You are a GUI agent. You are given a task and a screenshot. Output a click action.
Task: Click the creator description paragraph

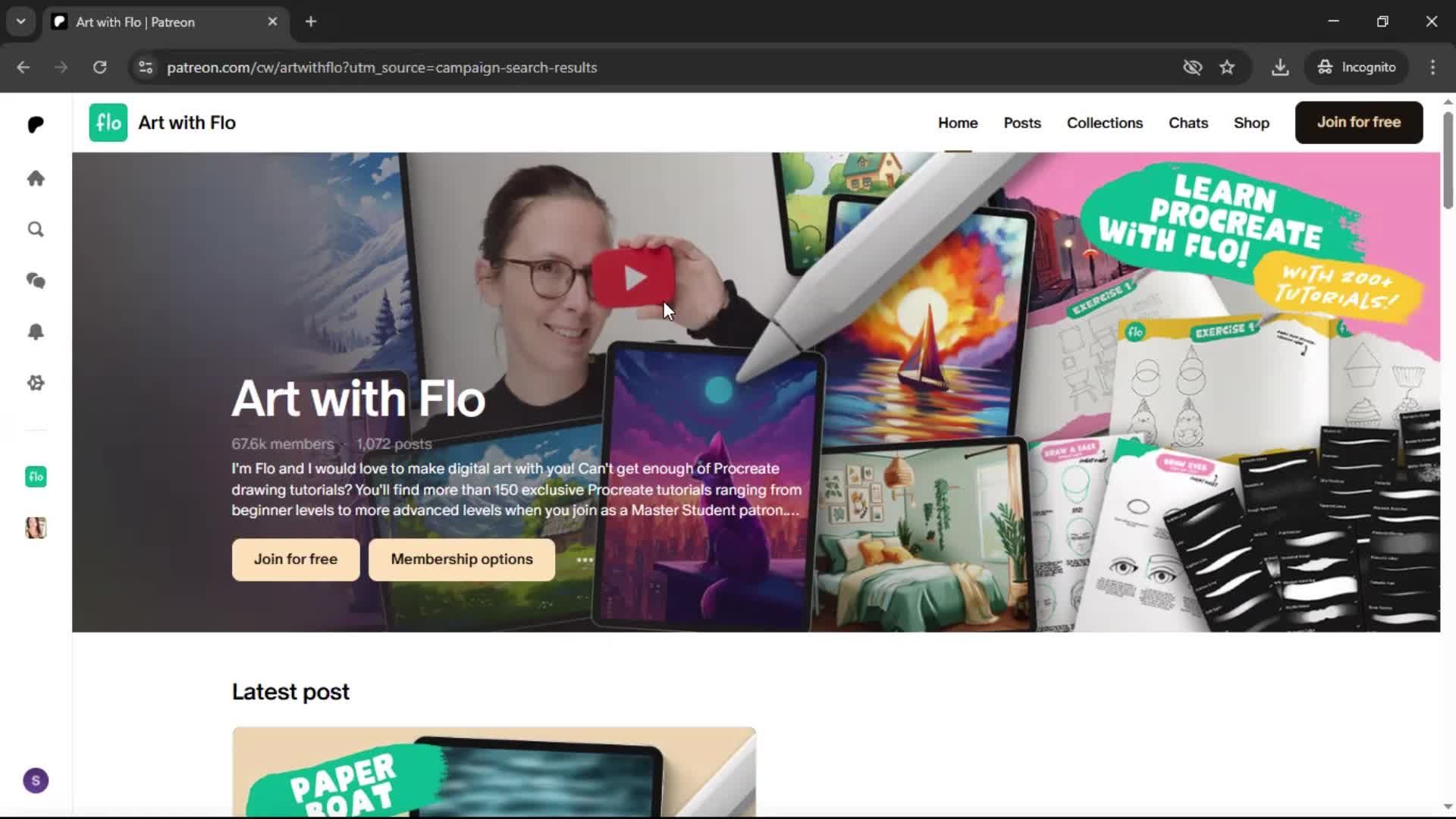516,489
